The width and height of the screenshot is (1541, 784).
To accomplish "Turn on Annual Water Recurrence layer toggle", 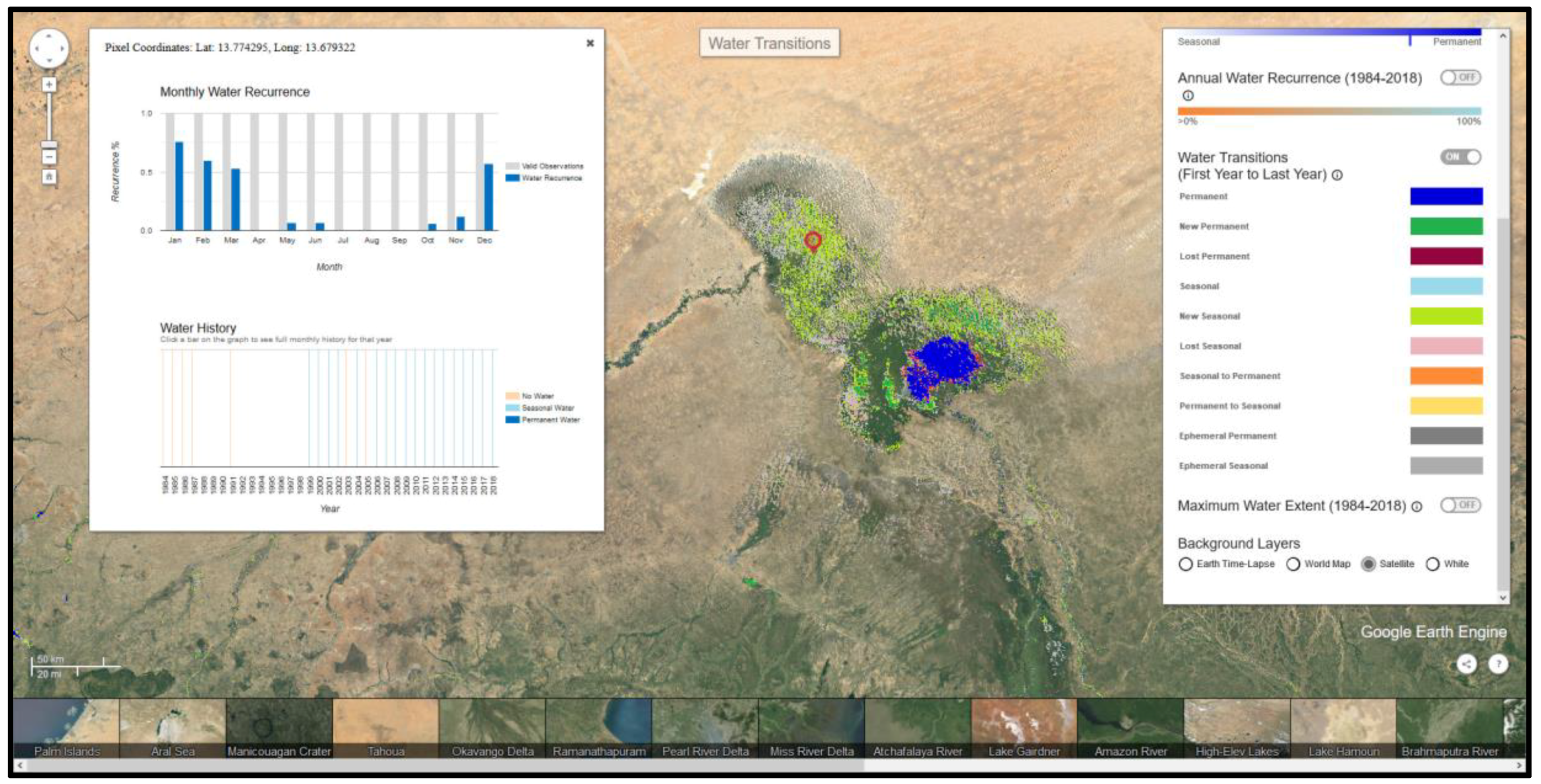I will click(x=1460, y=77).
